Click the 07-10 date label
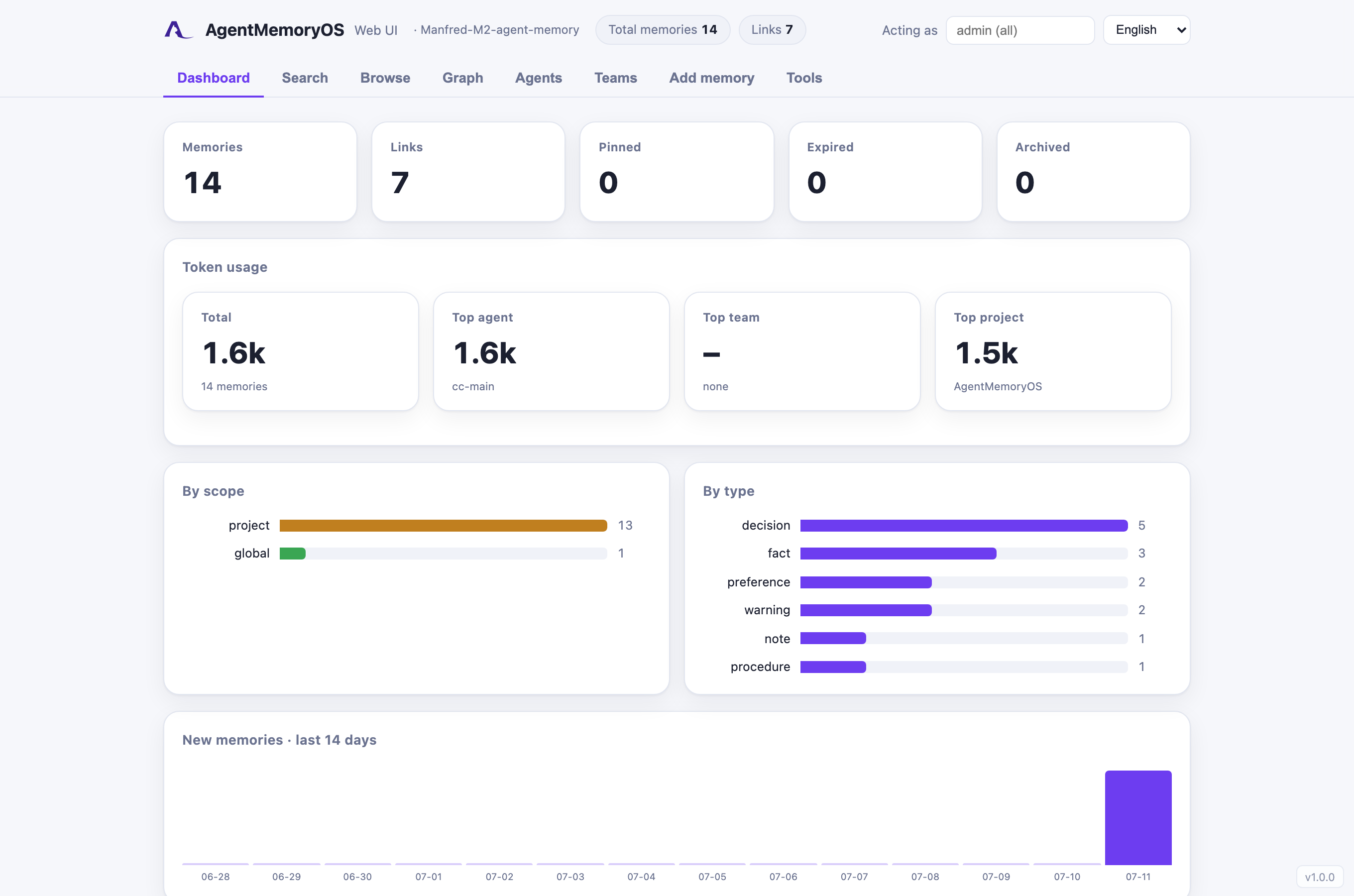Viewport: 1354px width, 896px height. point(1067,877)
